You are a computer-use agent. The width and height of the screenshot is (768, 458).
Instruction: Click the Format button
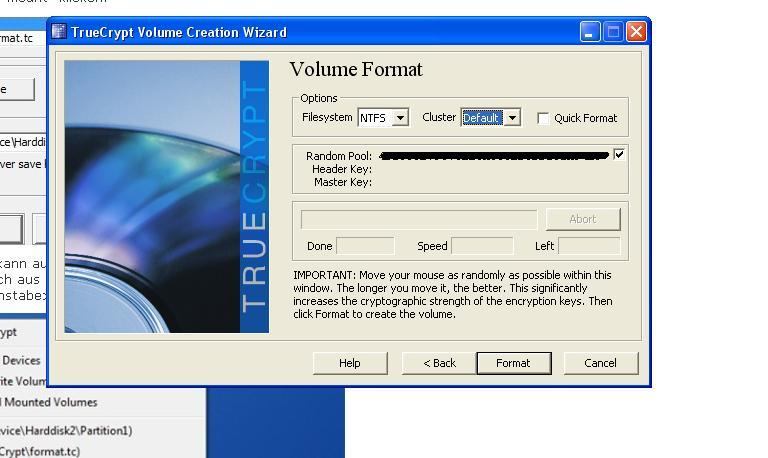pyautogui.click(x=514, y=363)
